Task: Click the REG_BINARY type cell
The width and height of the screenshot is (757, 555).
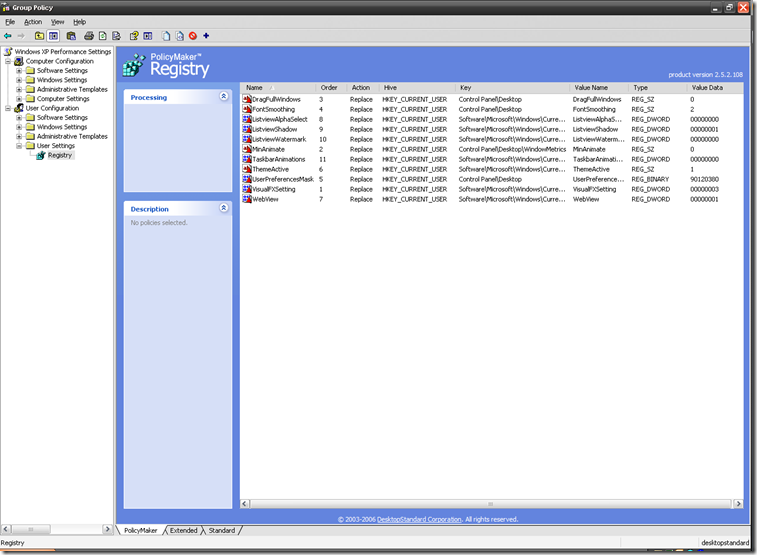Action: [650, 179]
